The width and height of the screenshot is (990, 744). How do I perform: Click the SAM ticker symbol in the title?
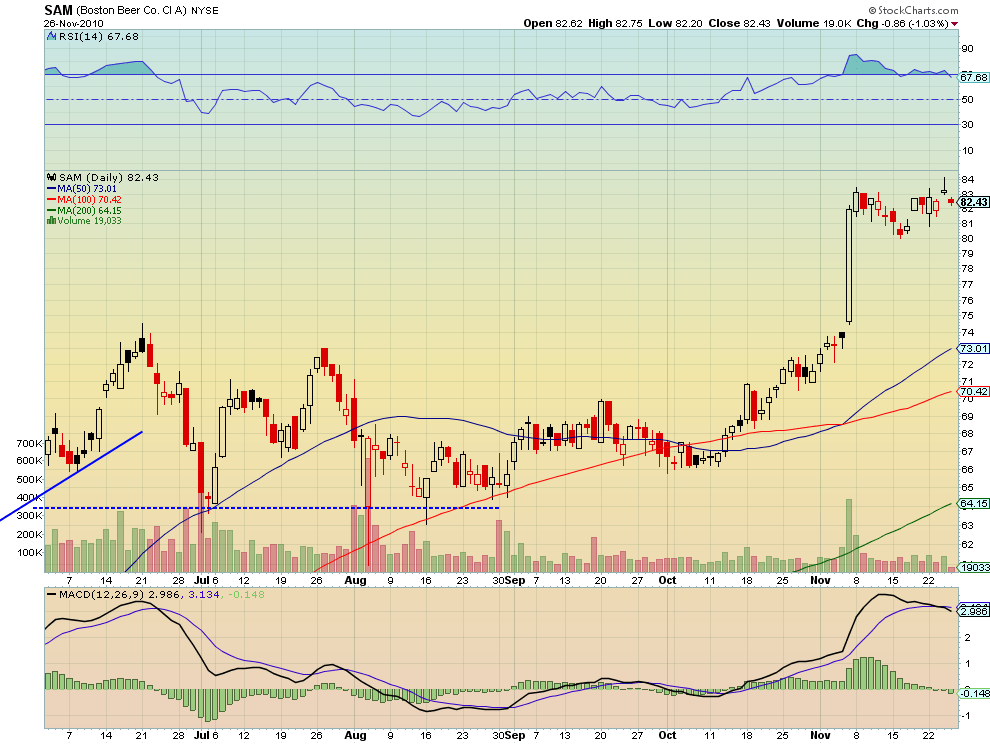(59, 10)
